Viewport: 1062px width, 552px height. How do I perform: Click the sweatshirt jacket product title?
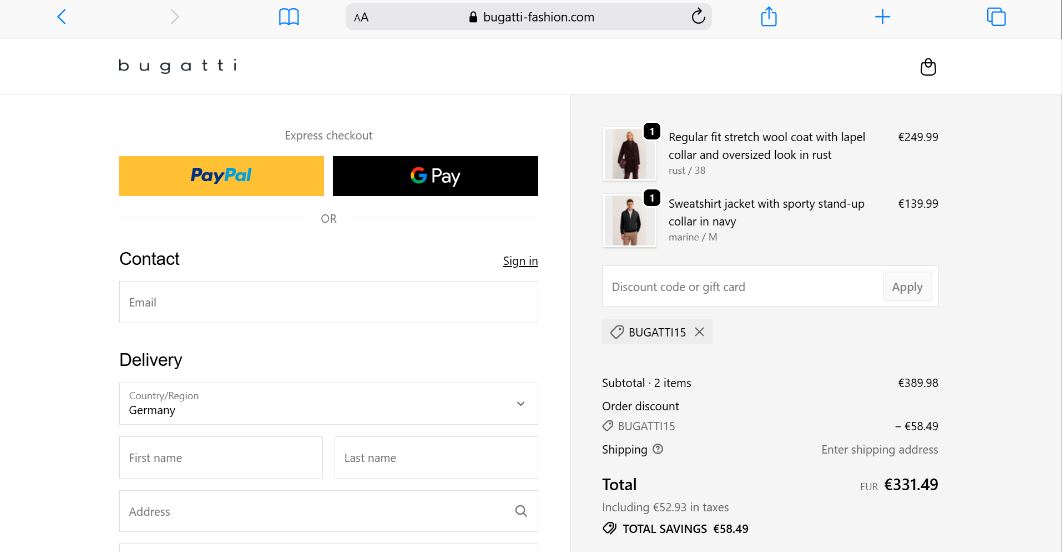766,212
